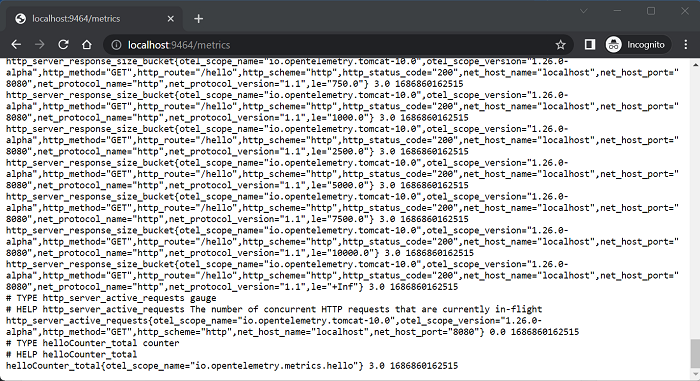The height and width of the screenshot is (381, 700).
Task: Click the scrollbar up arrow
Action: 695,64
